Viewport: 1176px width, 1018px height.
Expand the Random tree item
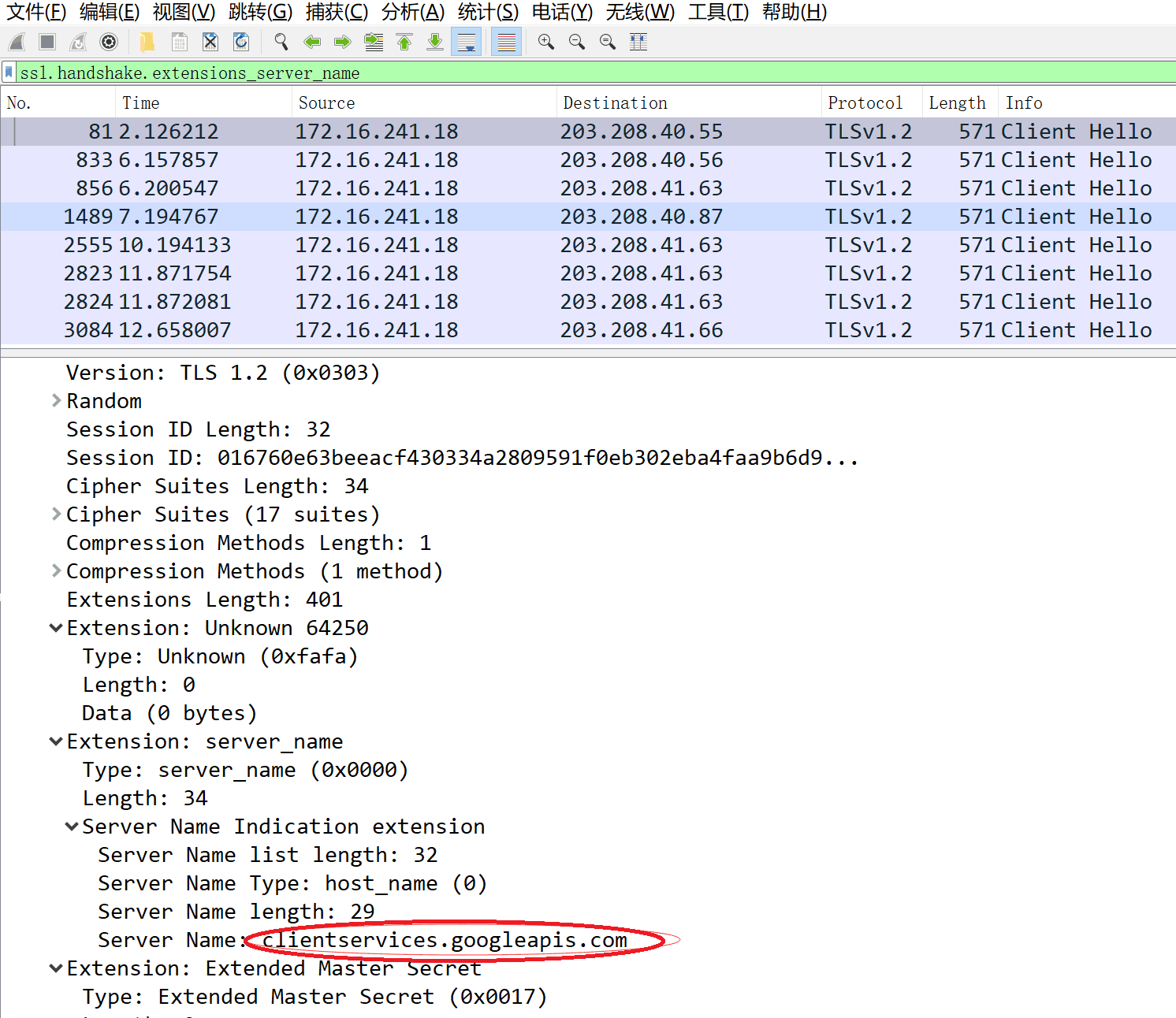pyautogui.click(x=56, y=401)
